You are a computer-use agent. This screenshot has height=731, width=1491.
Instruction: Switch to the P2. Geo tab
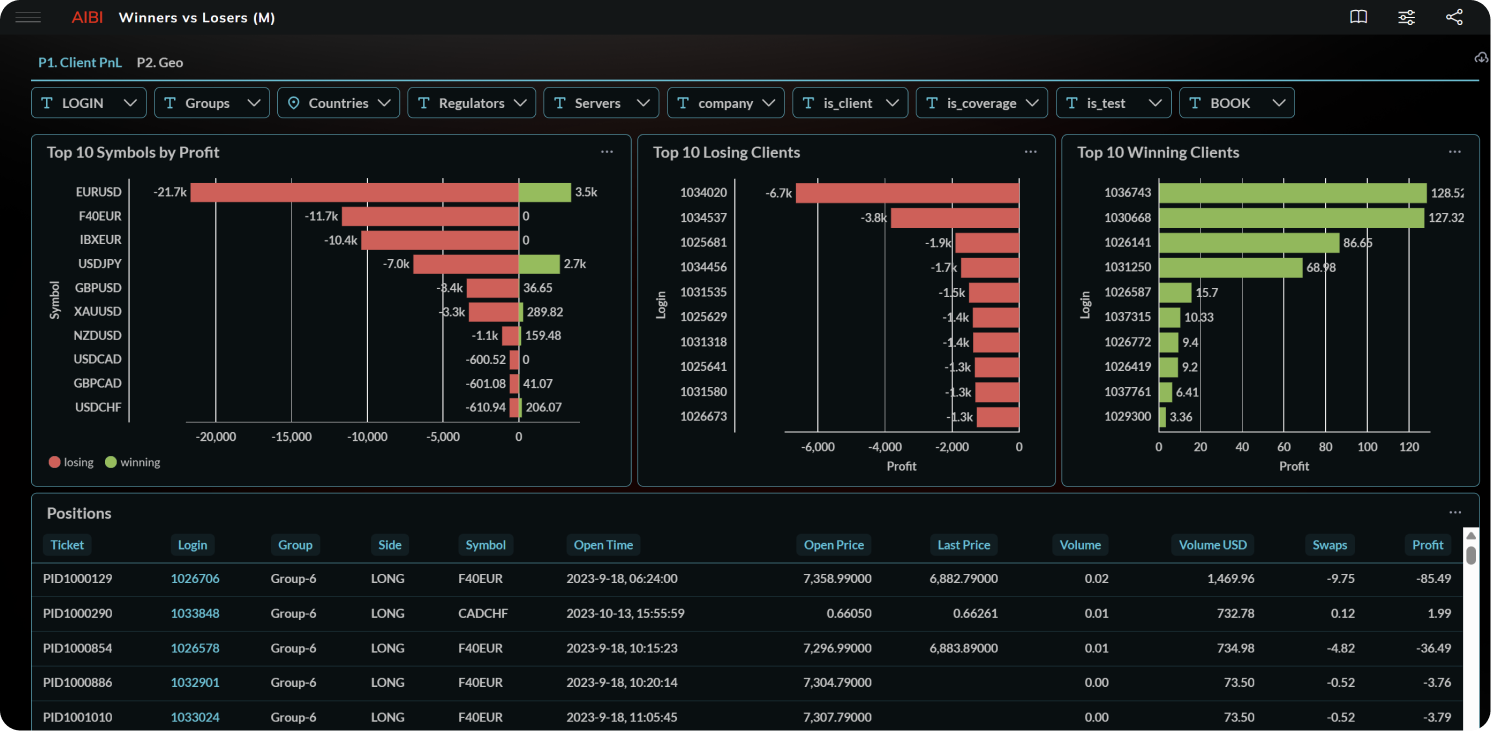click(x=160, y=62)
